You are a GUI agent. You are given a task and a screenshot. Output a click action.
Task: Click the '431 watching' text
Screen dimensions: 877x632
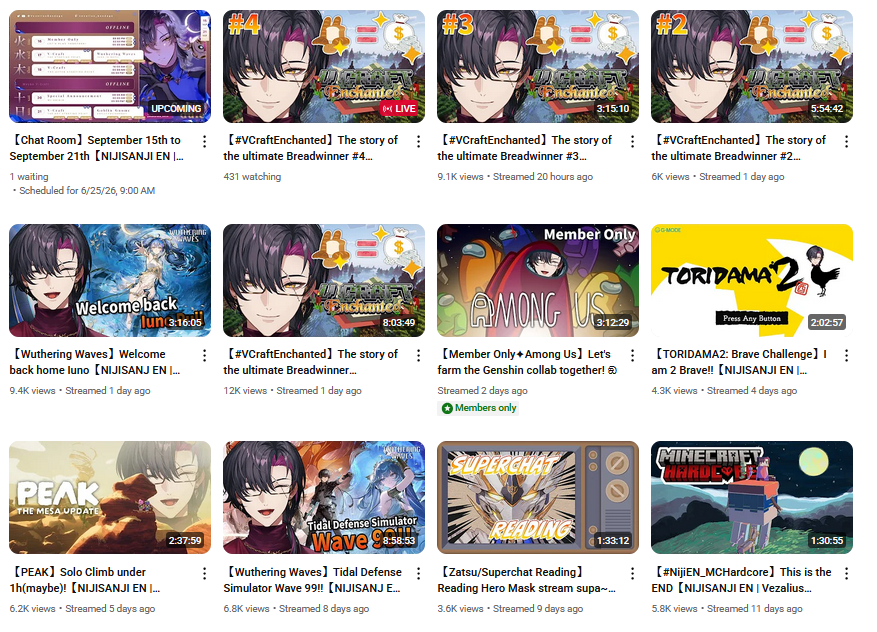click(x=252, y=177)
